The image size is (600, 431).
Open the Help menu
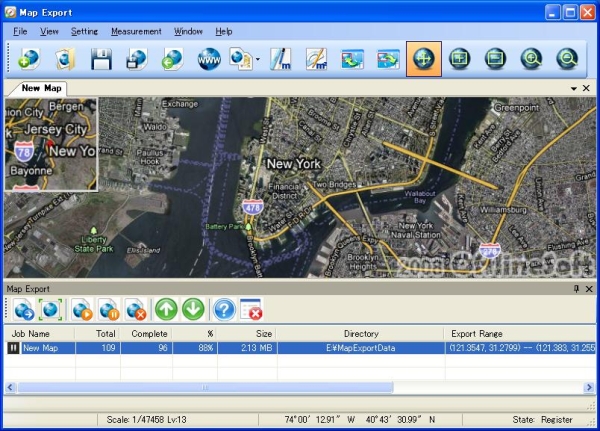[x=224, y=31]
